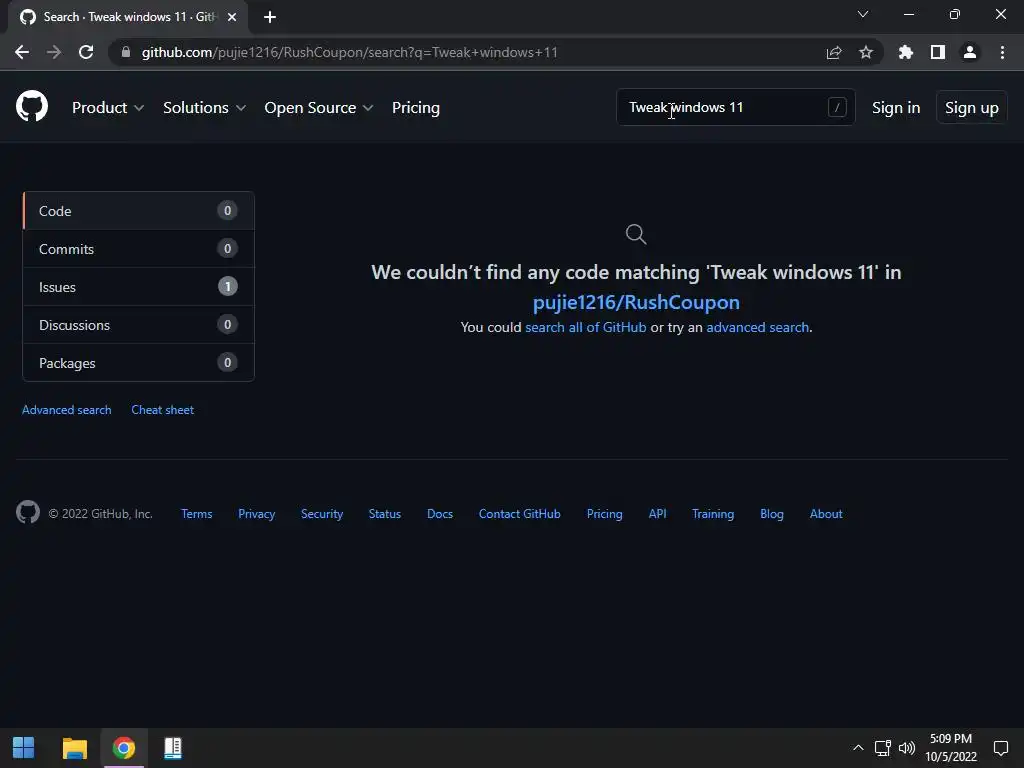Open the Training footer link
The height and width of the screenshot is (768, 1024).
[713, 514]
